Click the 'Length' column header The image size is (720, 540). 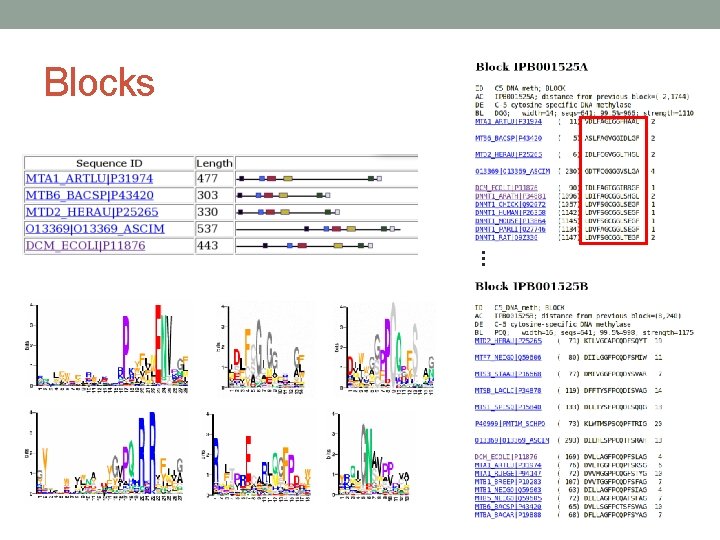[214, 163]
